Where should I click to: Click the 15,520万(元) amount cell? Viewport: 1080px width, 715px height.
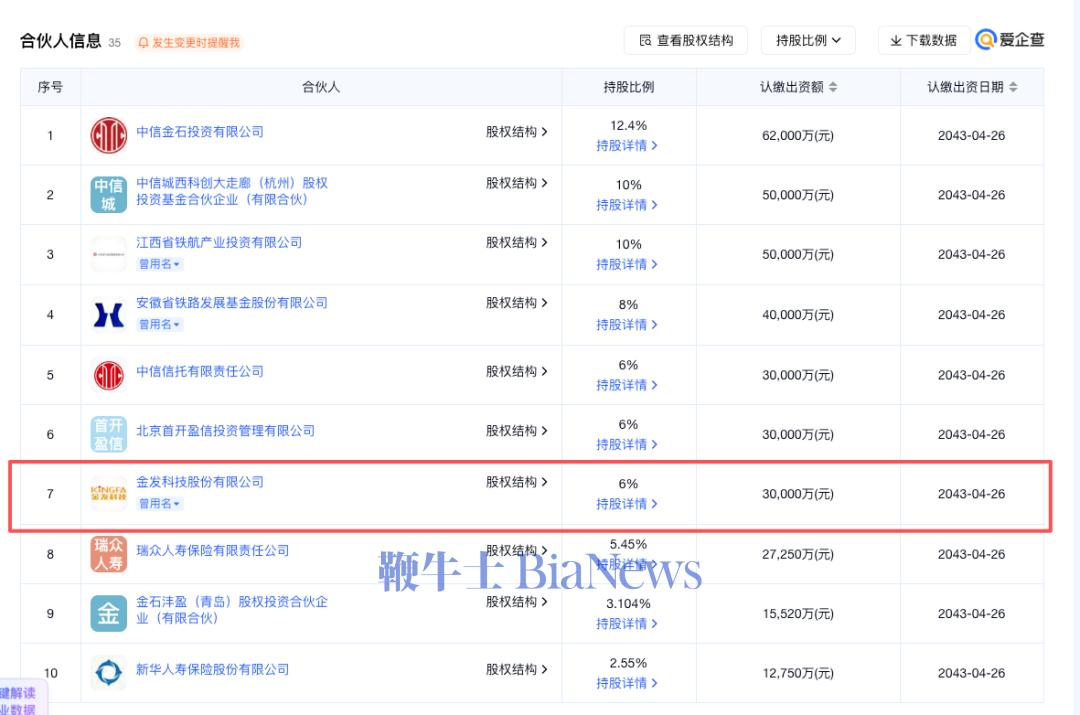pos(798,614)
